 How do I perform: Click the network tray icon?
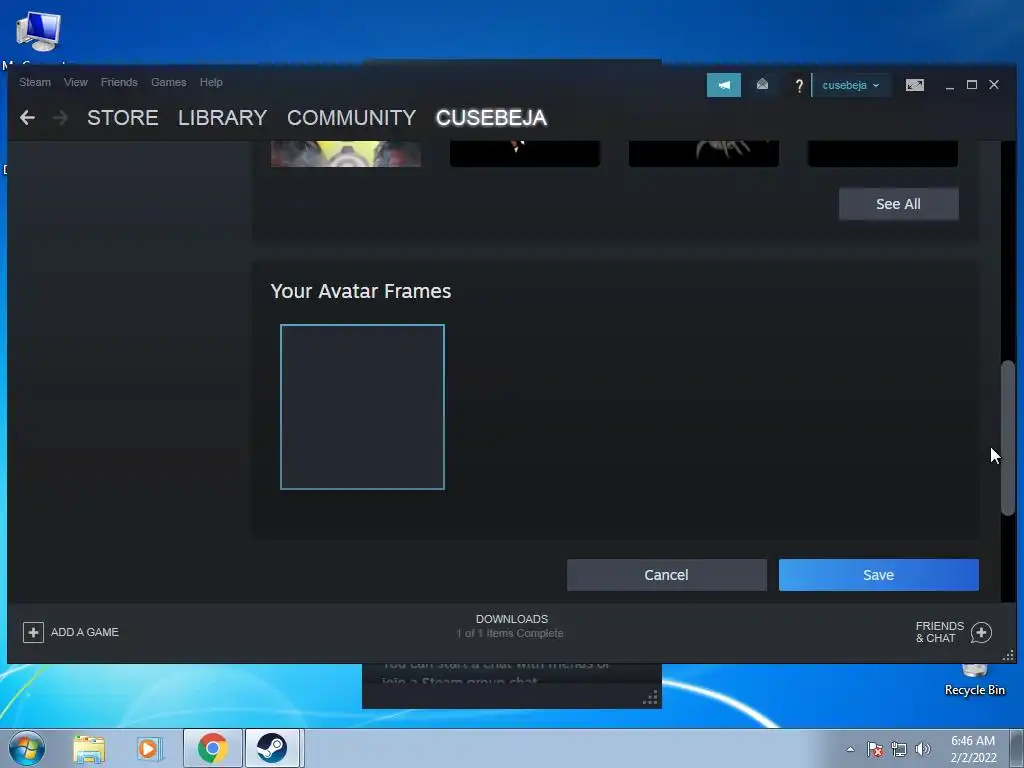(899, 749)
